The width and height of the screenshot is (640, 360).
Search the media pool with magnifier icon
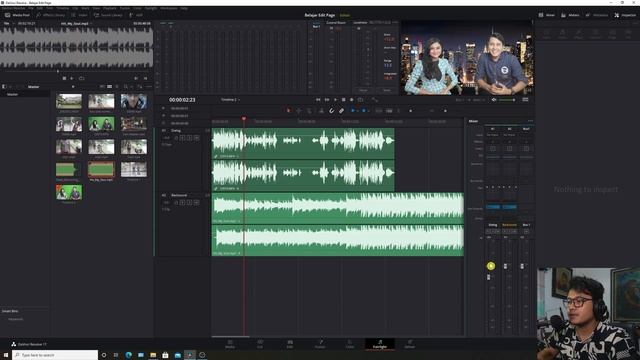click(126, 87)
